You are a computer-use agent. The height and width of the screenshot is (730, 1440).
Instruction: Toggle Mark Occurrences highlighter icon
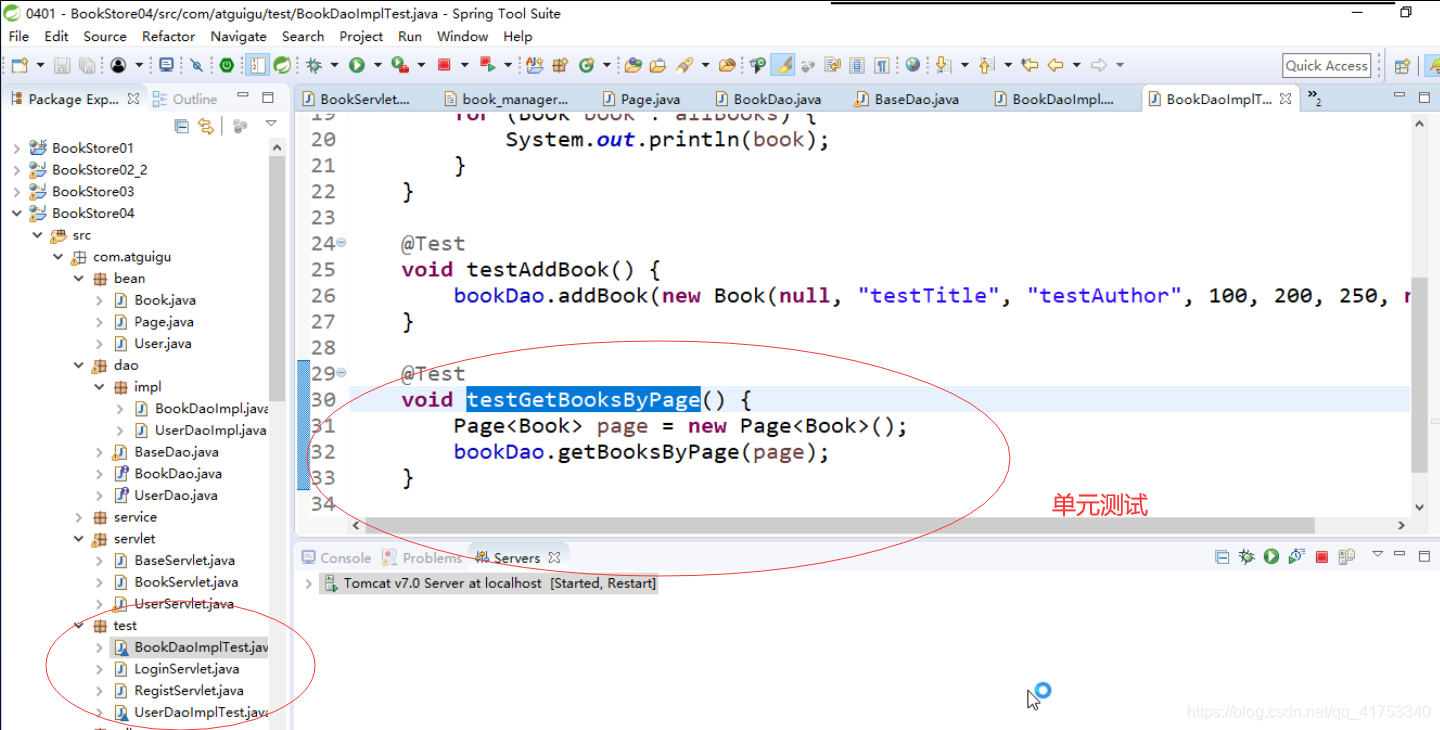(783, 65)
